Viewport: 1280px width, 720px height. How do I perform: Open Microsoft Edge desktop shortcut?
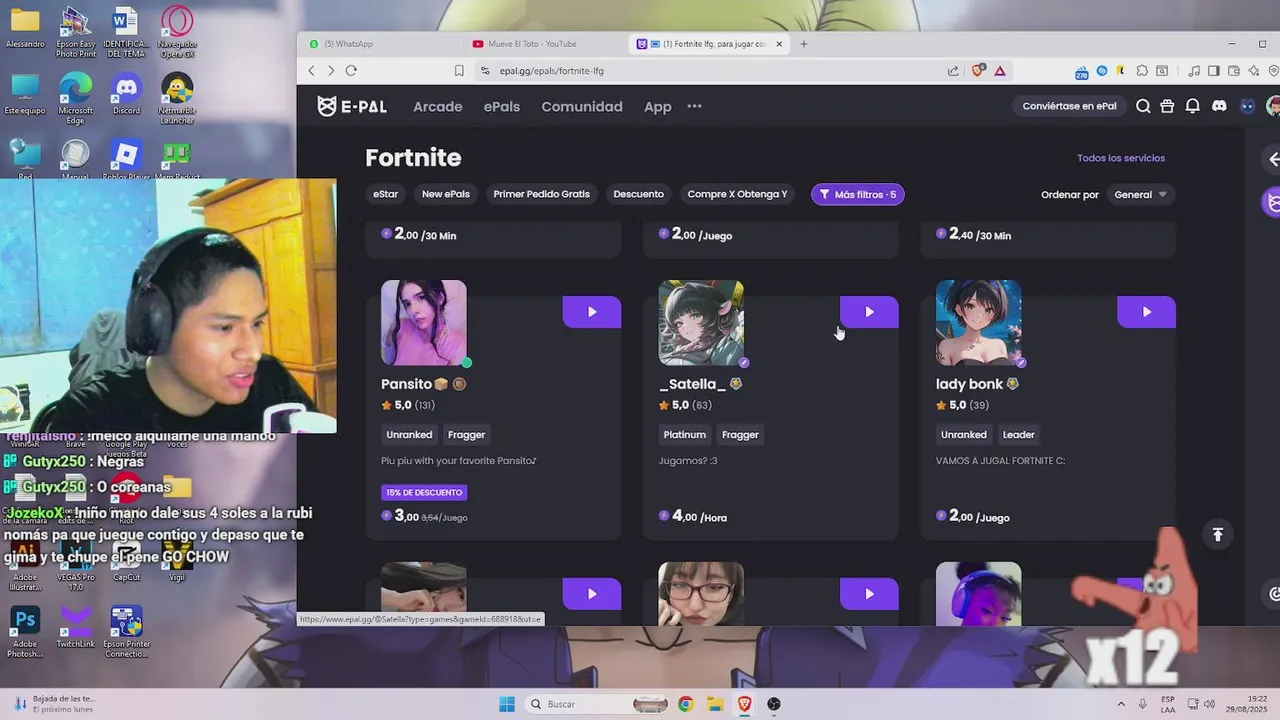click(76, 98)
